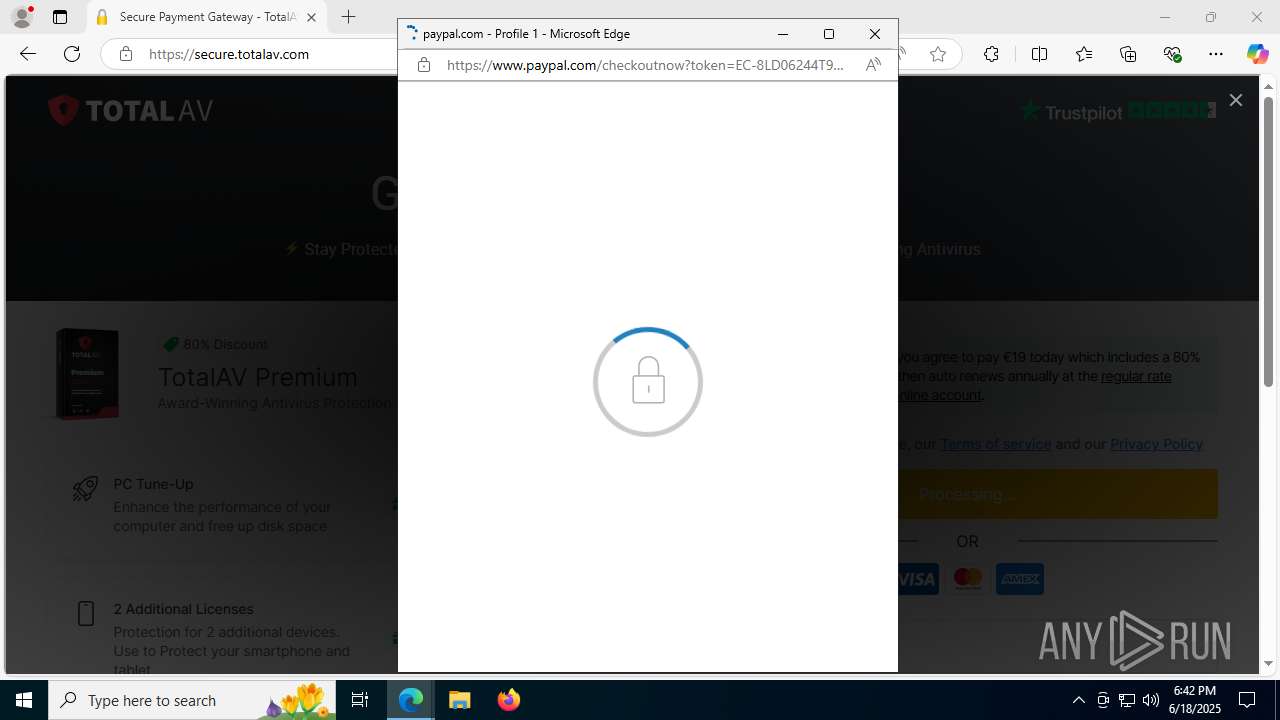Image resolution: width=1280 pixels, height=720 pixels.
Task: Open the Collections icon
Action: coord(1128,54)
